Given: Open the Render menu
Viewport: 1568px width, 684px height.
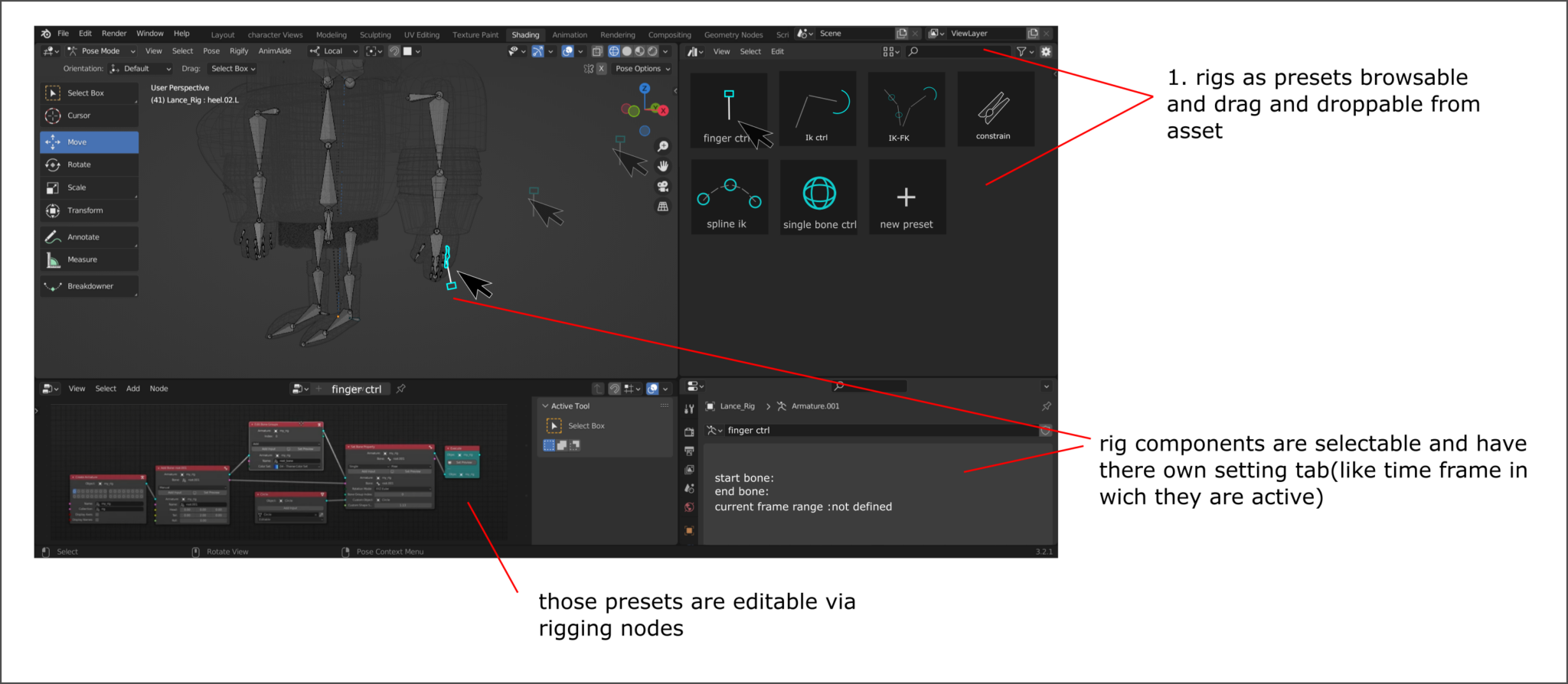Looking at the screenshot, I should (x=114, y=34).
